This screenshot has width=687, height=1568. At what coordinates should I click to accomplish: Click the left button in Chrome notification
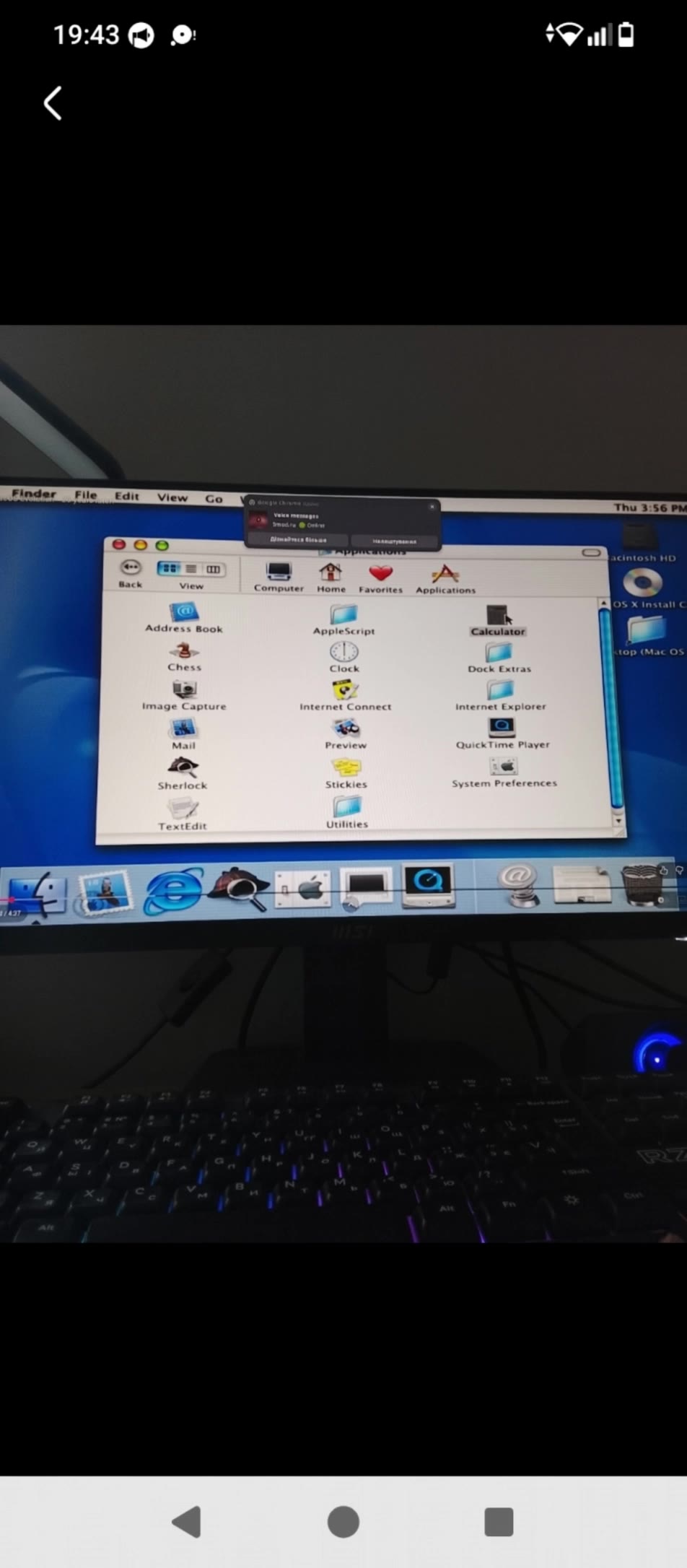coord(298,539)
